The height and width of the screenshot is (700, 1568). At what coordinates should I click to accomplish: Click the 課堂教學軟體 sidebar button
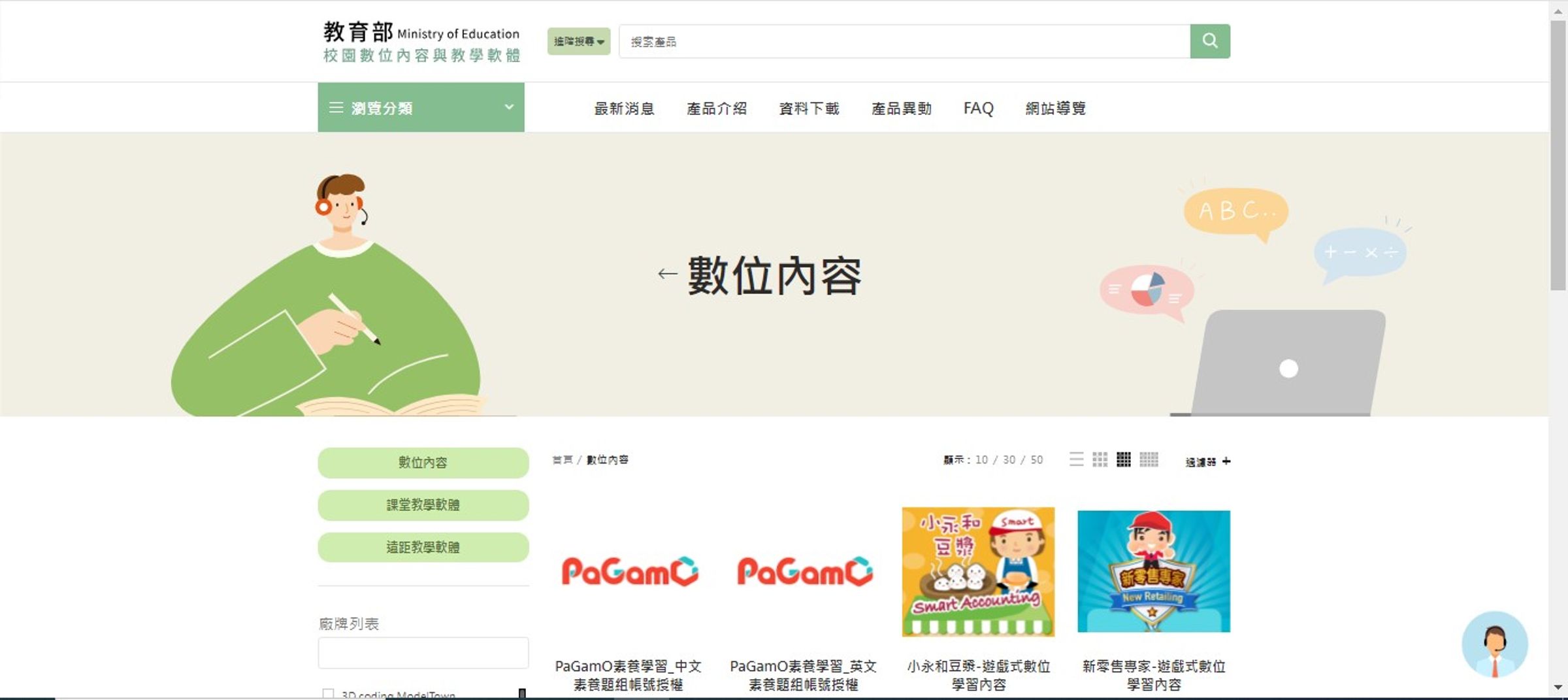(423, 505)
